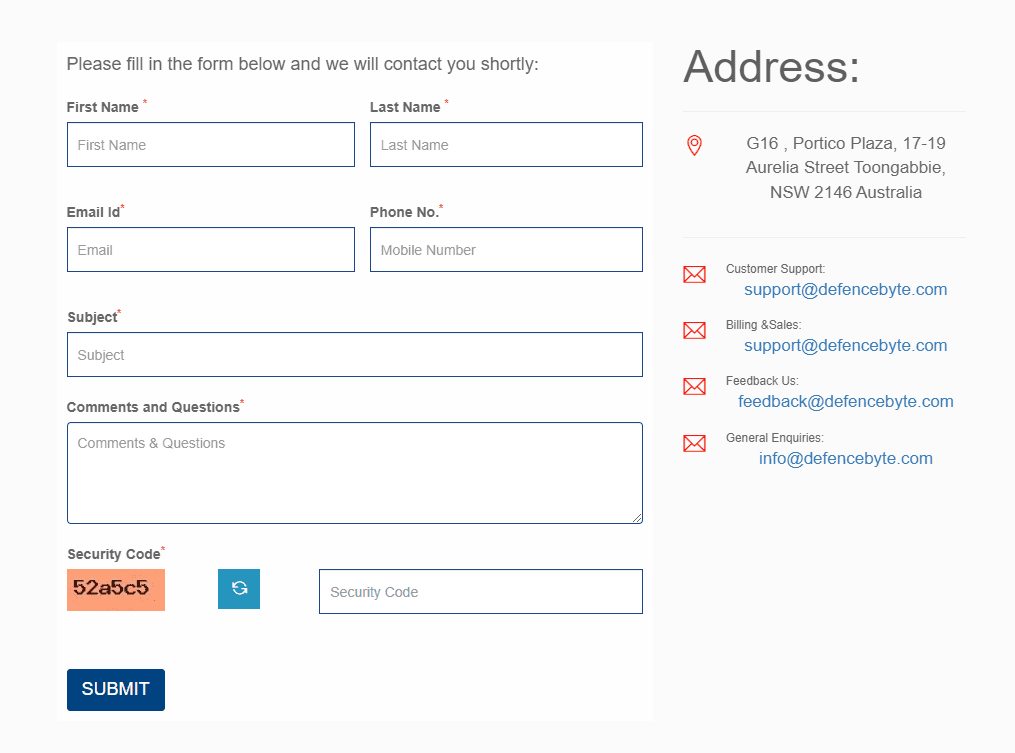Image resolution: width=1015 pixels, height=753 pixels.
Task: Click inside the Last Name field
Action: 506,144
